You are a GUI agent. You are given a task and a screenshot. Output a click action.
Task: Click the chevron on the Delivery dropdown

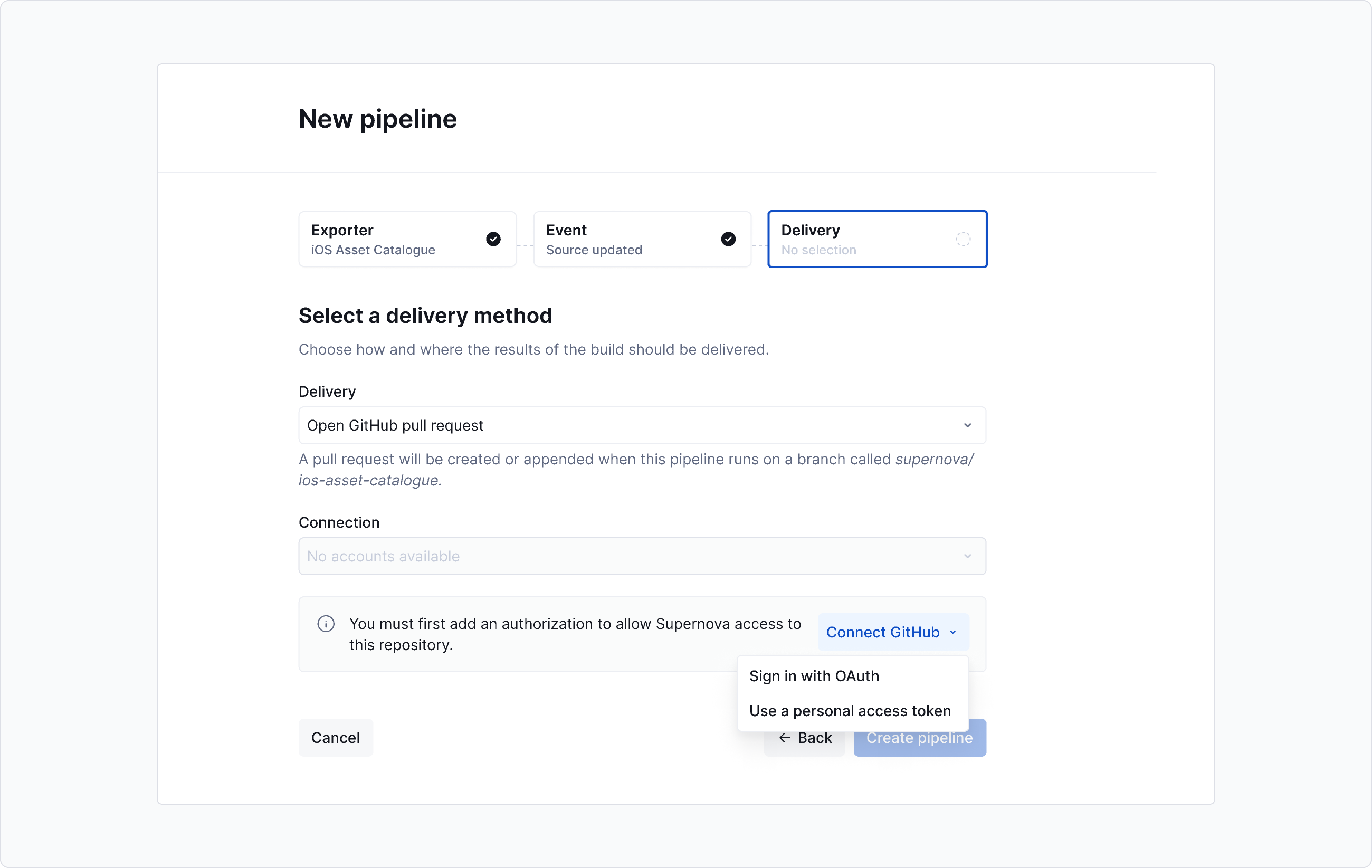coord(967,425)
